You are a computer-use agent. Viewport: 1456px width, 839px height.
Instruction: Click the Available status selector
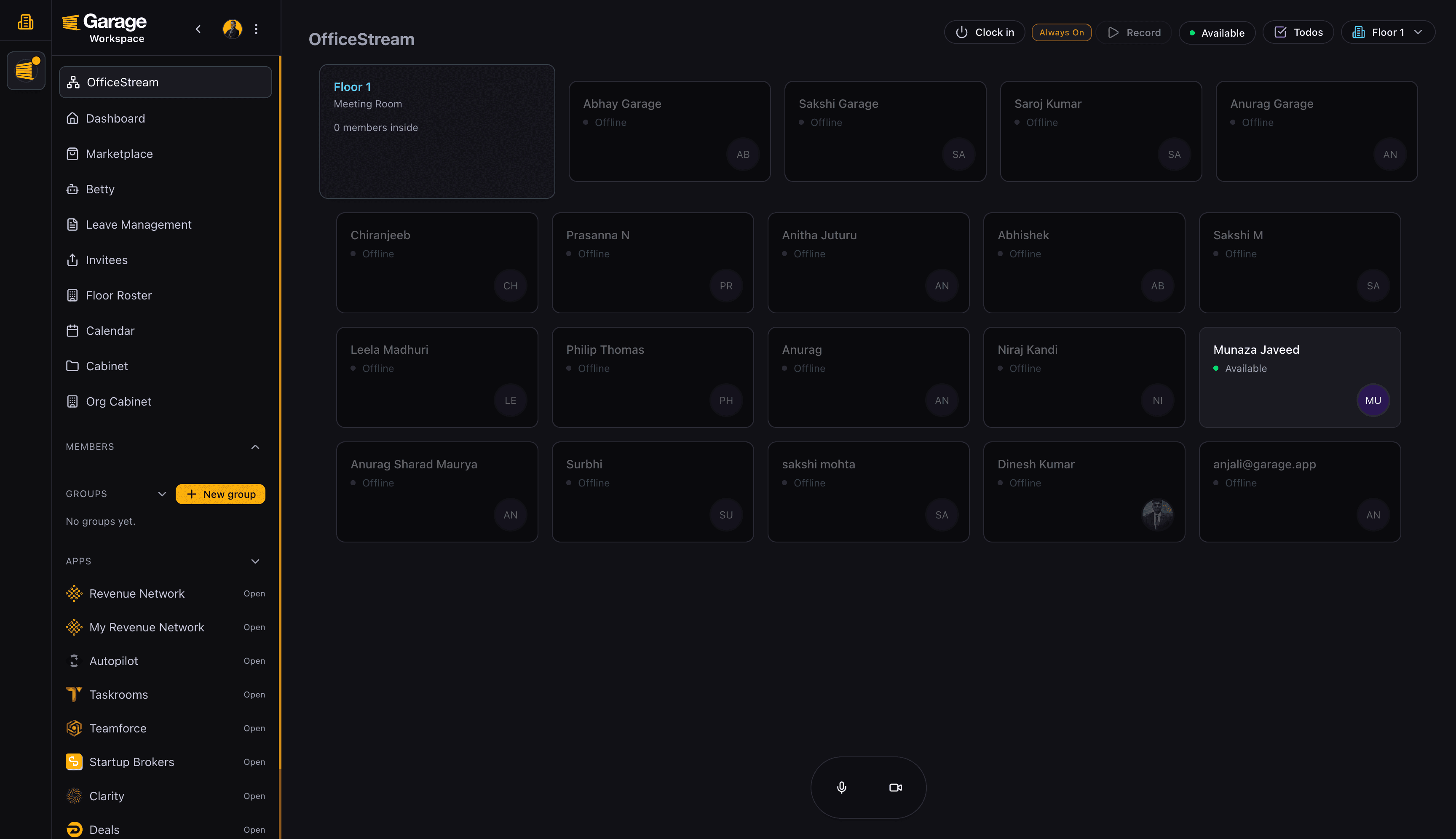tap(1216, 33)
